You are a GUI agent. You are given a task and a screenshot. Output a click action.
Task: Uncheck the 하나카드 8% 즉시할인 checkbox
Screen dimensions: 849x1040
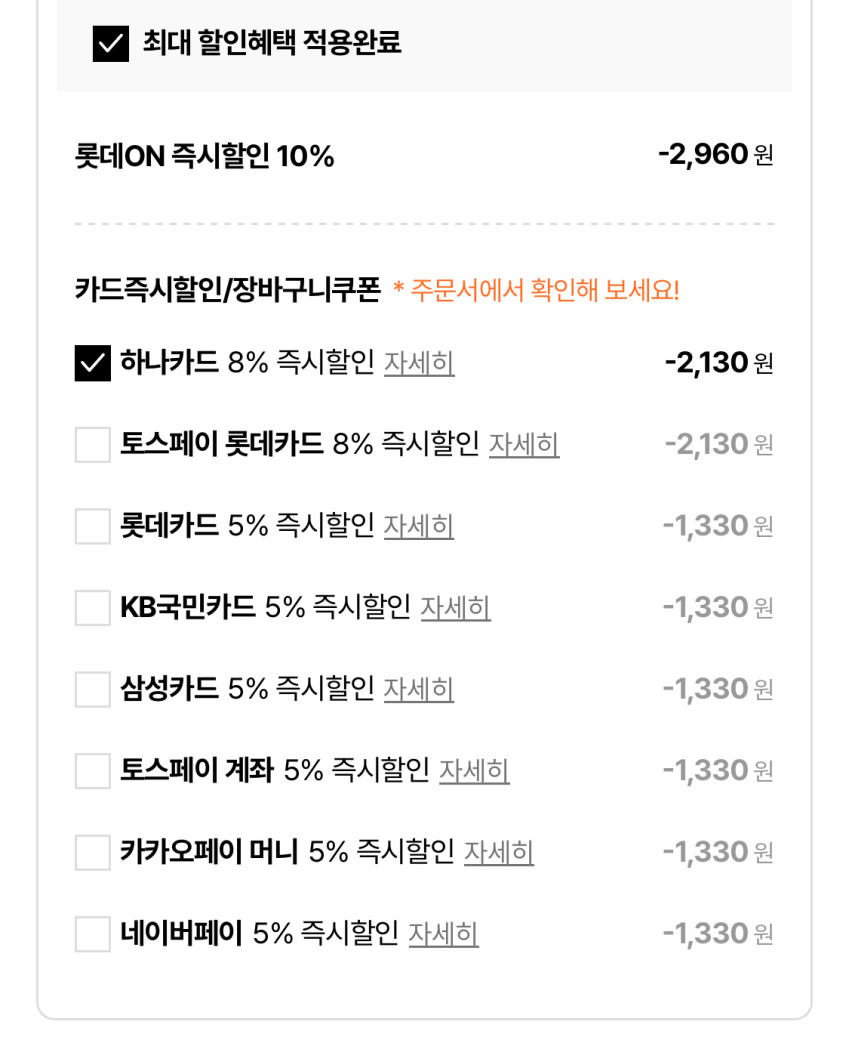click(93, 363)
